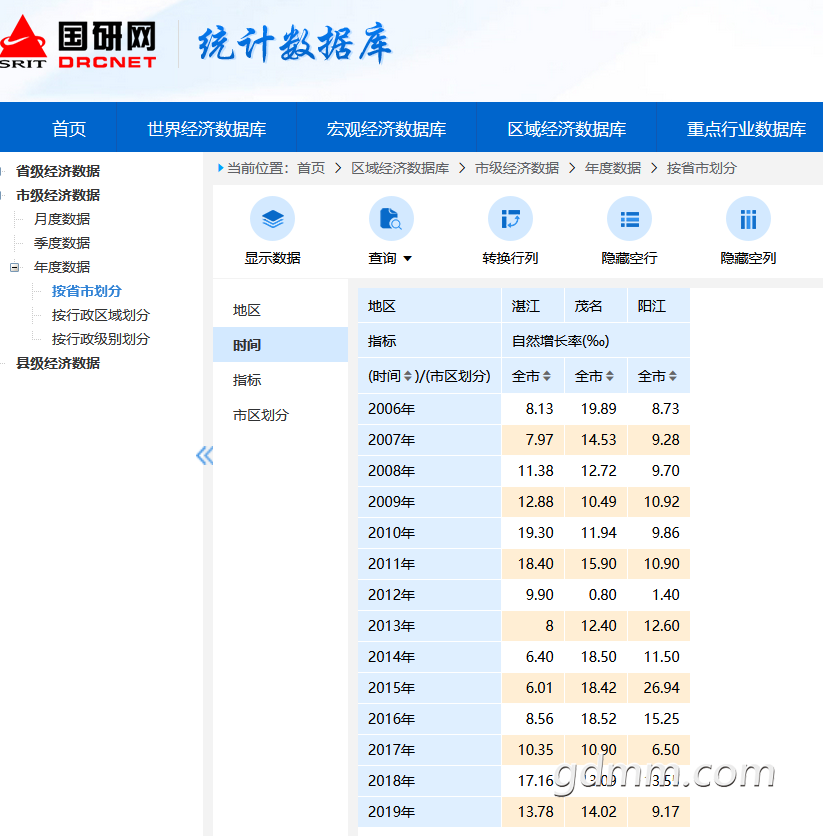Click the 显示数据 layers icon
The image size is (823, 836).
pyautogui.click(x=272, y=219)
